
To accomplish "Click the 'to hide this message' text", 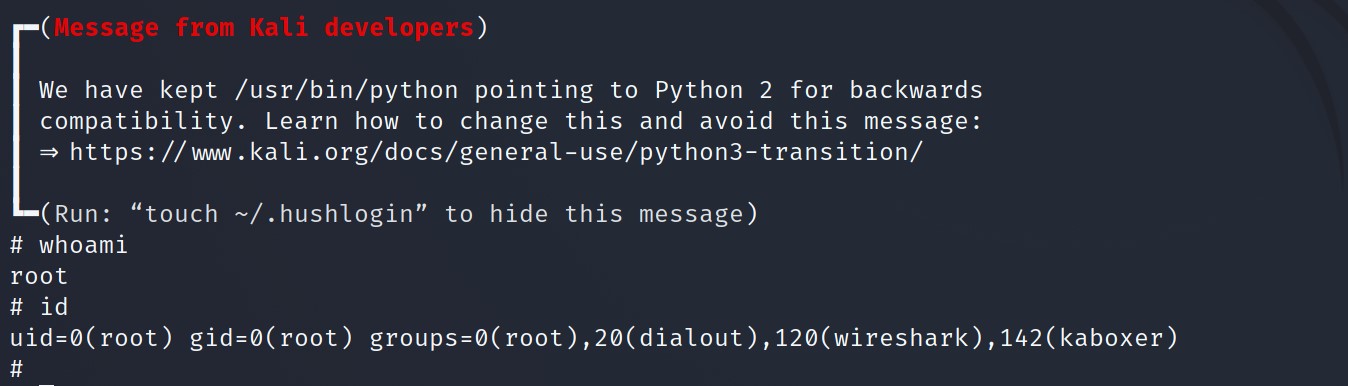I will [x=595, y=214].
